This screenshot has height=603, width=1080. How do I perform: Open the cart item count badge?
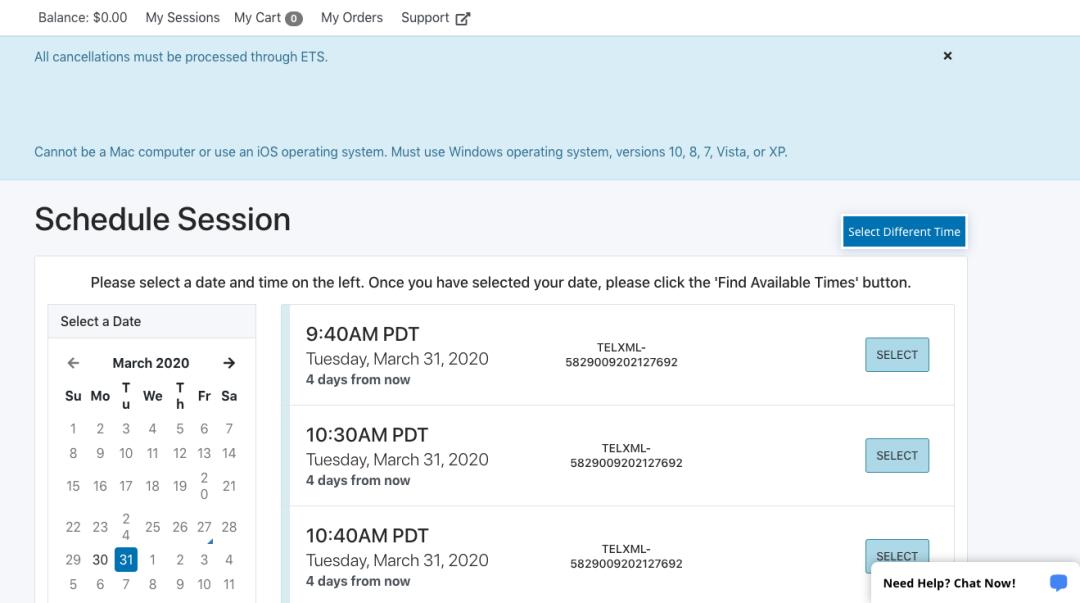[x=294, y=18]
